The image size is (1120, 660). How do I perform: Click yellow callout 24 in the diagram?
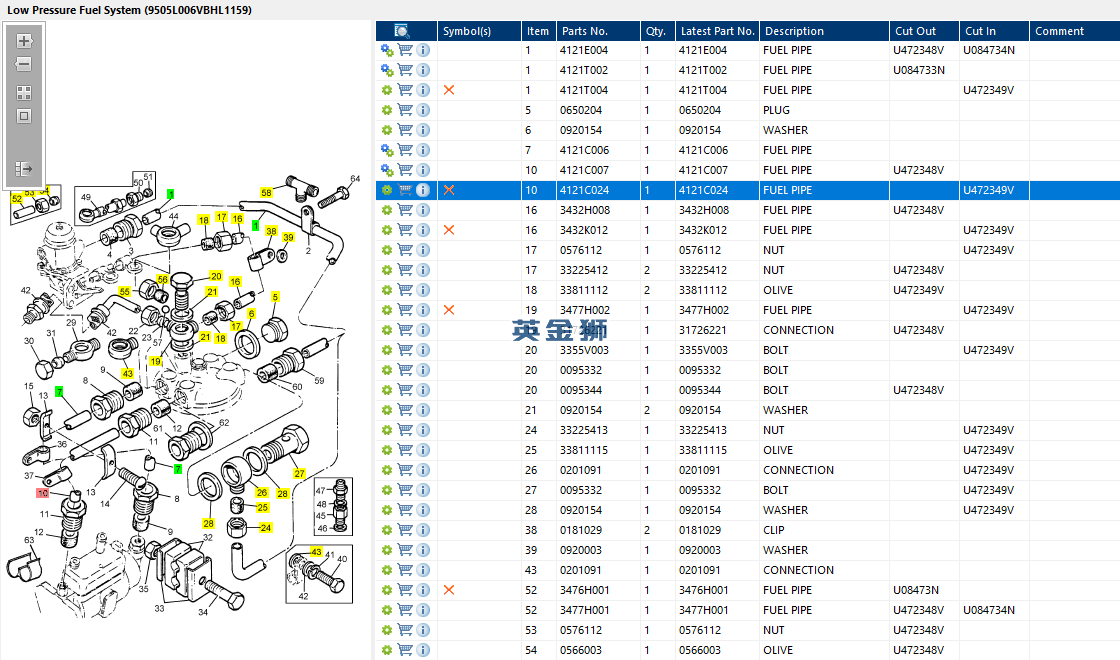pyautogui.click(x=266, y=528)
